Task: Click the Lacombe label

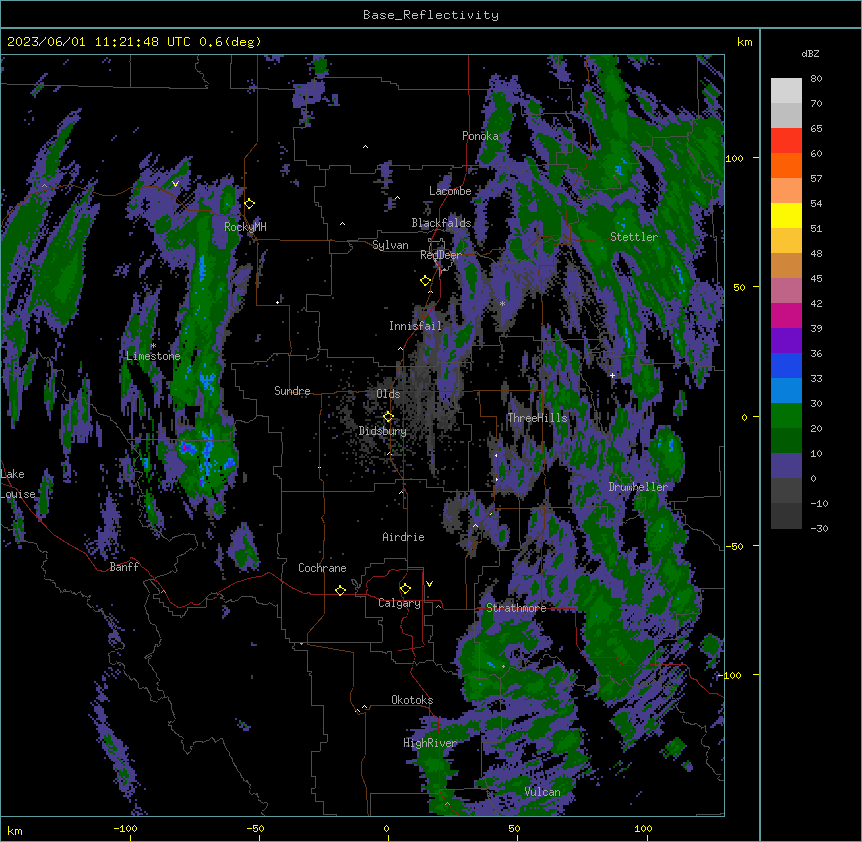Action: click(450, 191)
